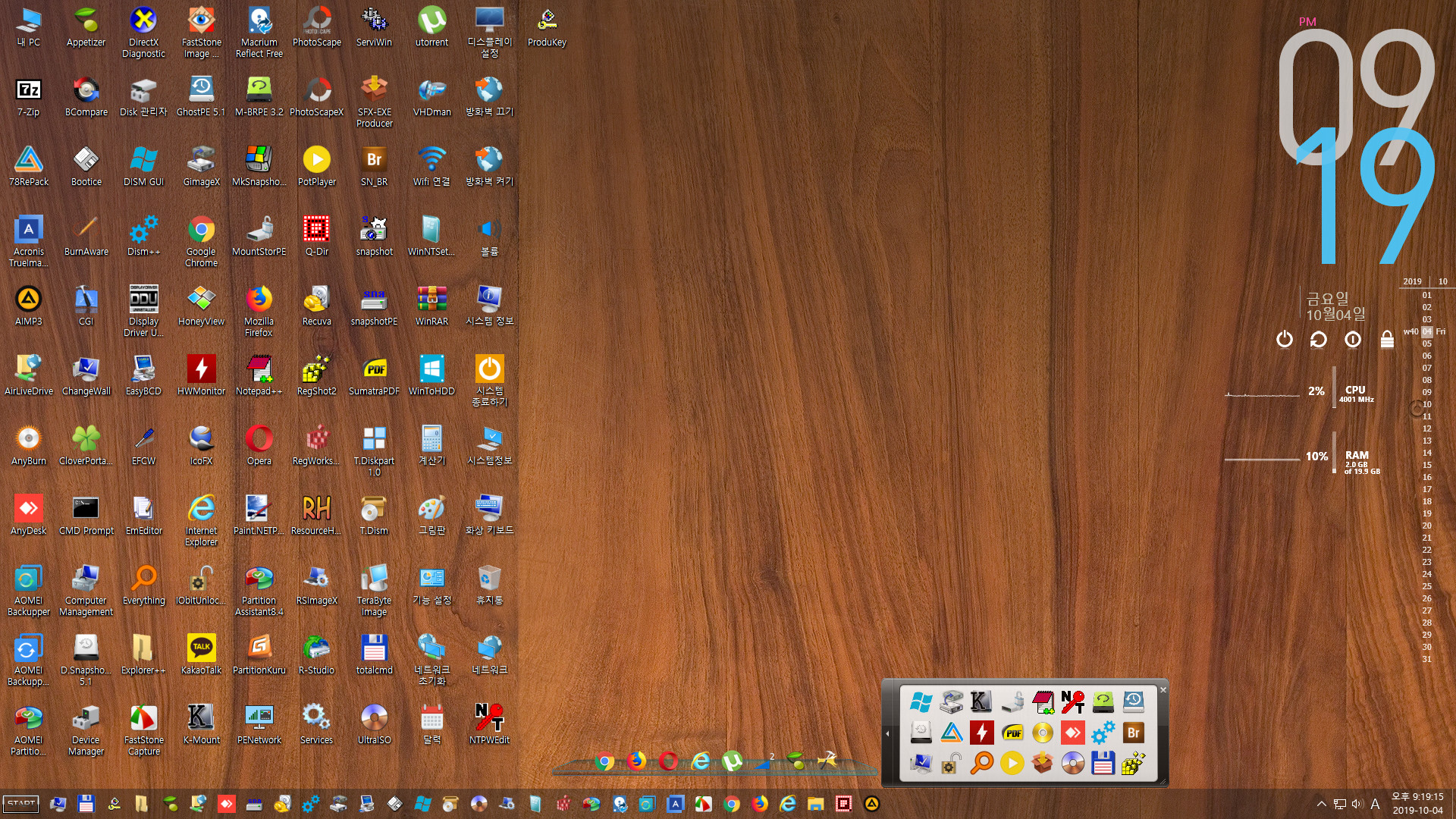1456x819 pixels.
Task: Collapse the launcher panel side arrow
Action: (x=887, y=733)
